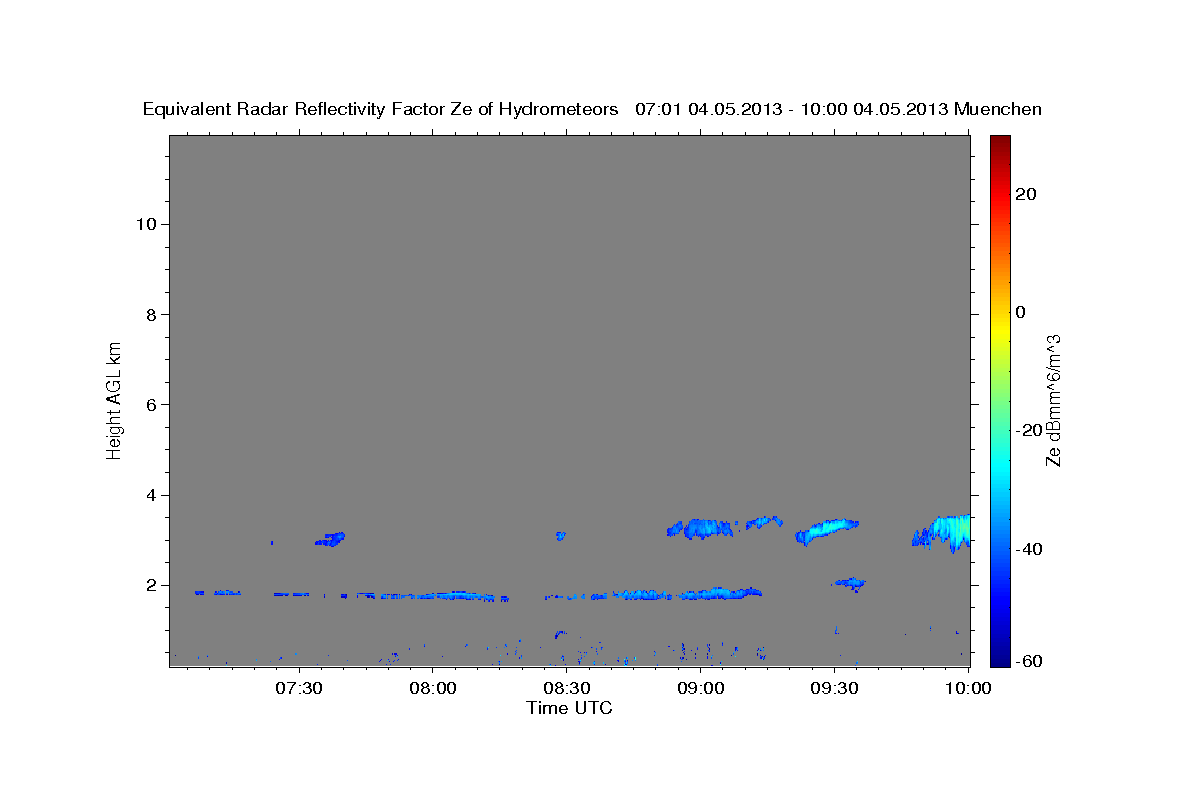Click the colorbar label '20'
The width and height of the screenshot is (1200, 800).
pyautogui.click(x=1025, y=194)
